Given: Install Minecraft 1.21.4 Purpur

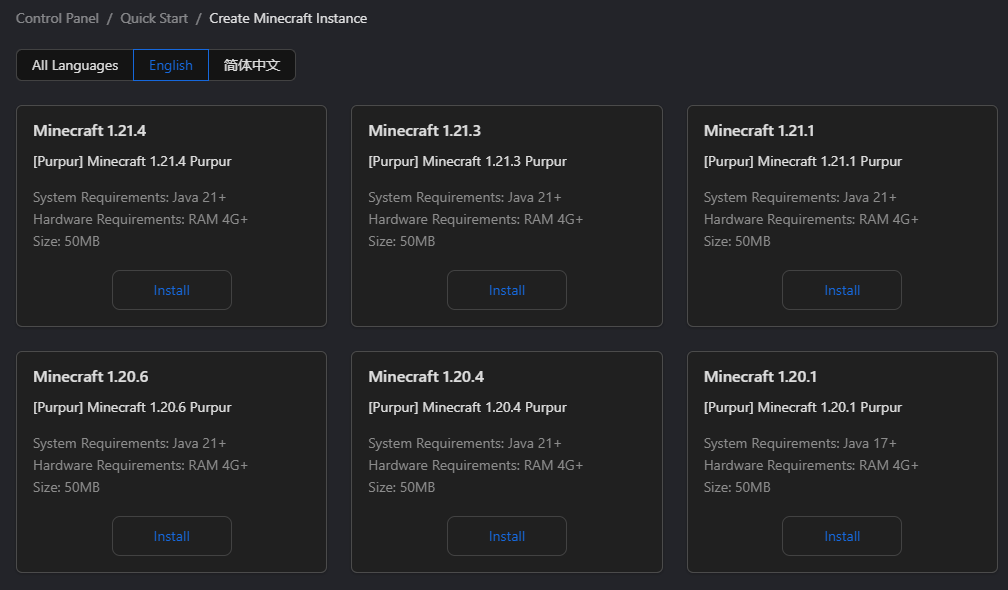Looking at the screenshot, I should (x=172, y=290).
